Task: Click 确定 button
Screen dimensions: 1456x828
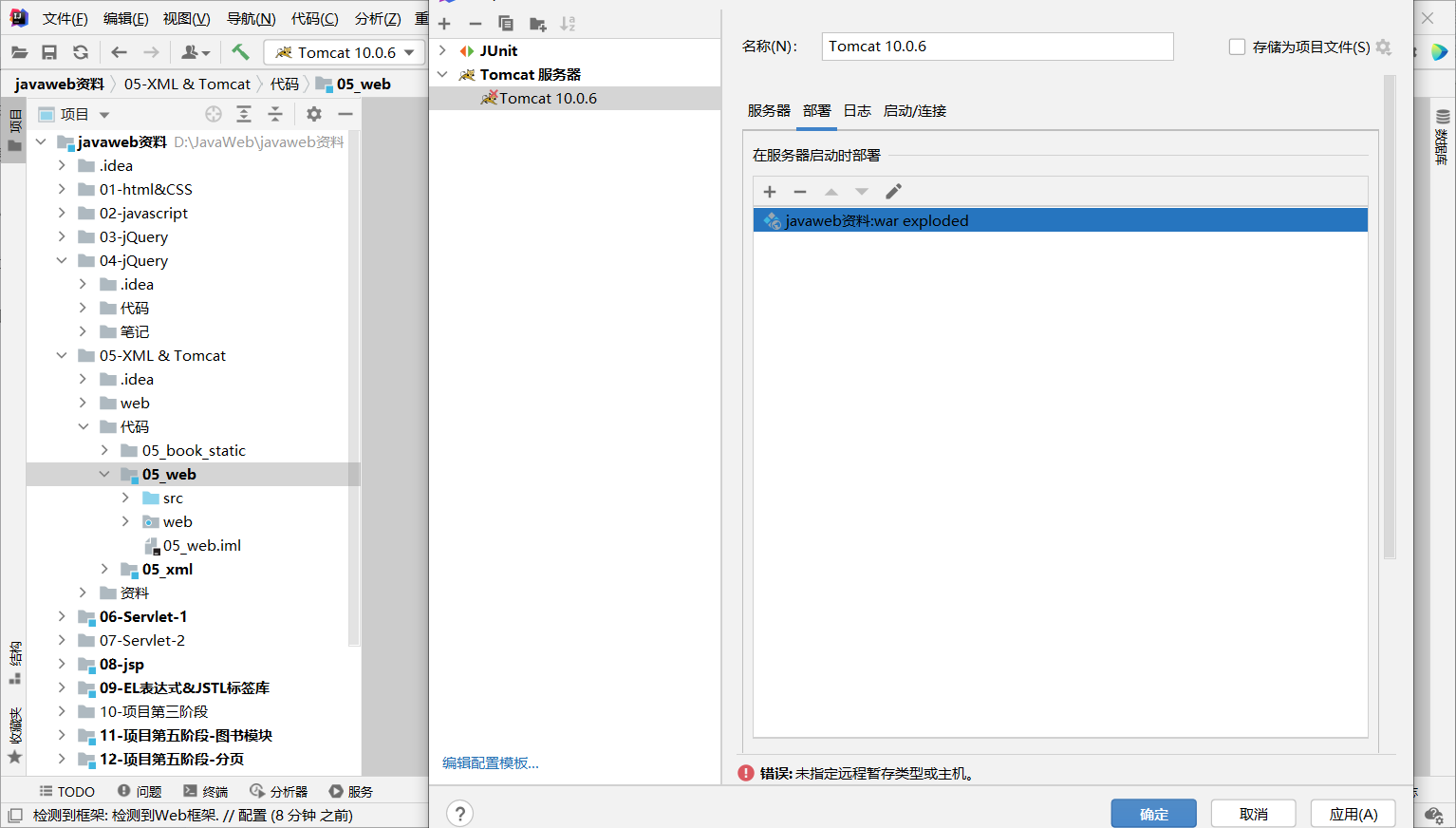Action: (x=1154, y=814)
